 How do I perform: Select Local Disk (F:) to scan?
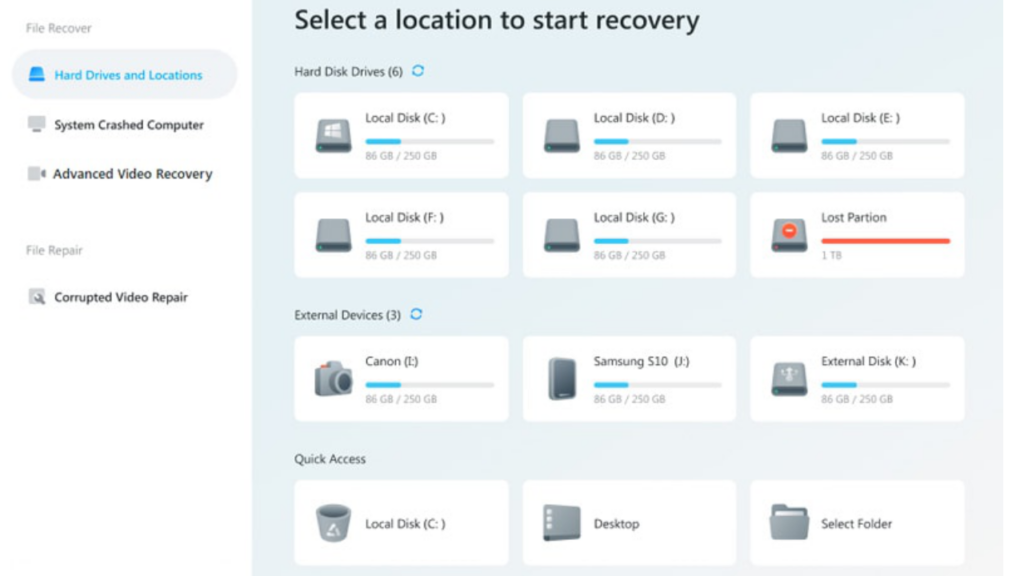pos(400,234)
